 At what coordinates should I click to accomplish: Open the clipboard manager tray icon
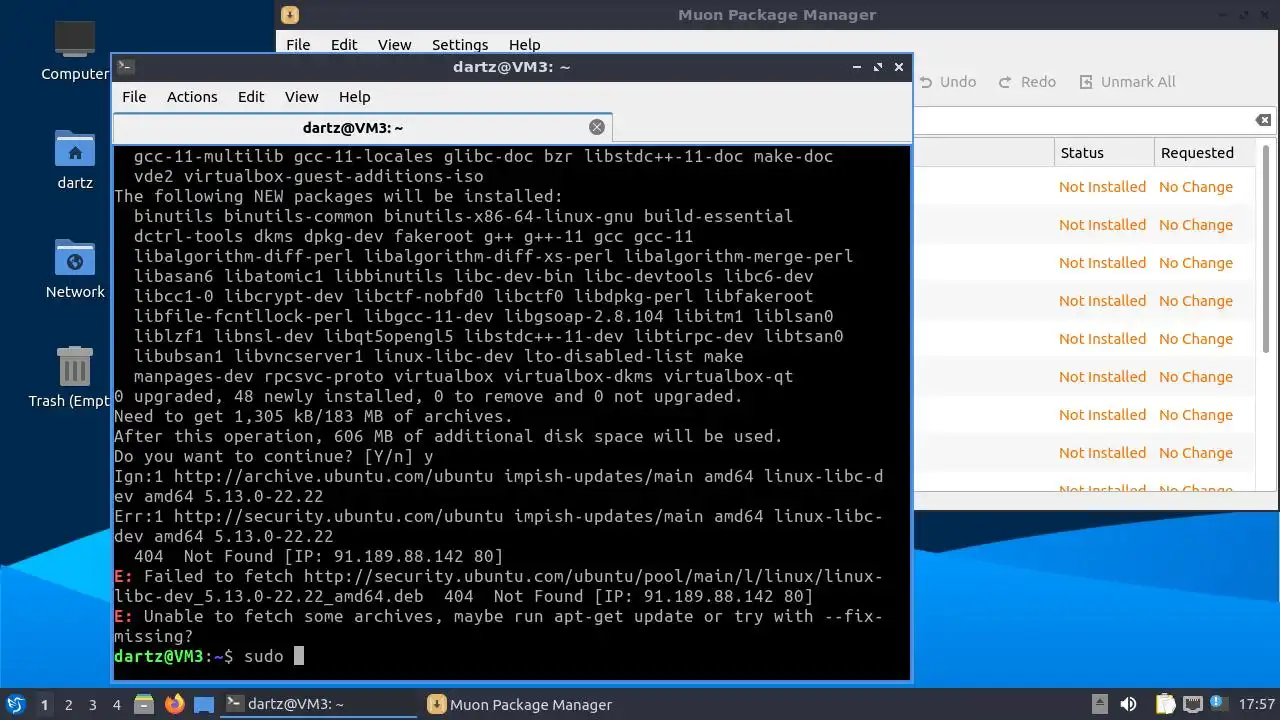pos(1165,704)
